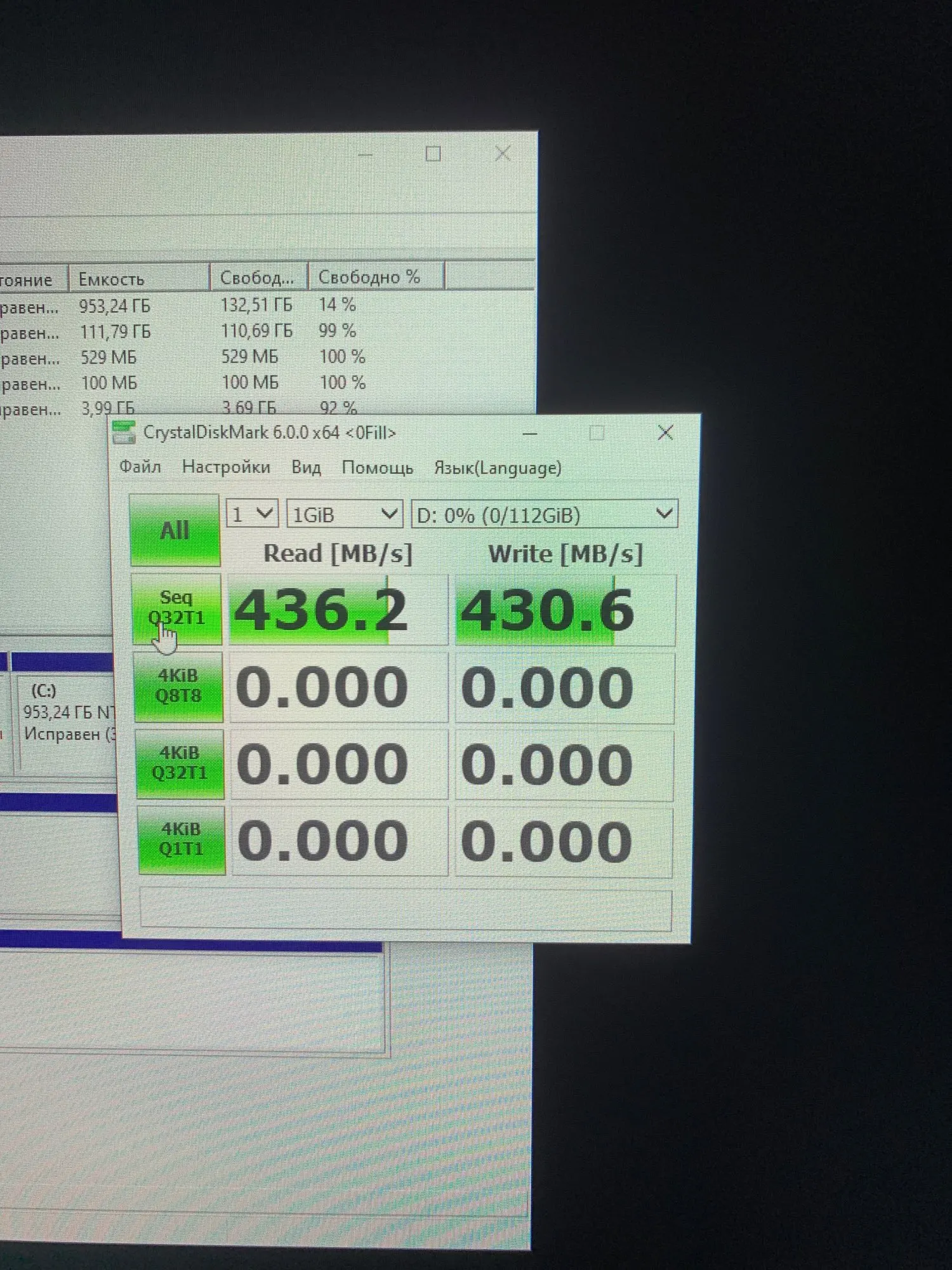
Task: Minimize the CrystalDiskMark window
Action: tap(530, 434)
